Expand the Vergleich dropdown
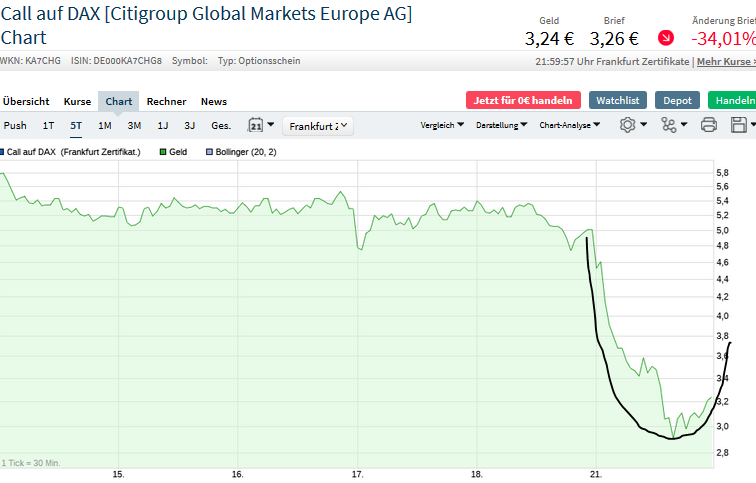The height and width of the screenshot is (483, 756). point(441,126)
